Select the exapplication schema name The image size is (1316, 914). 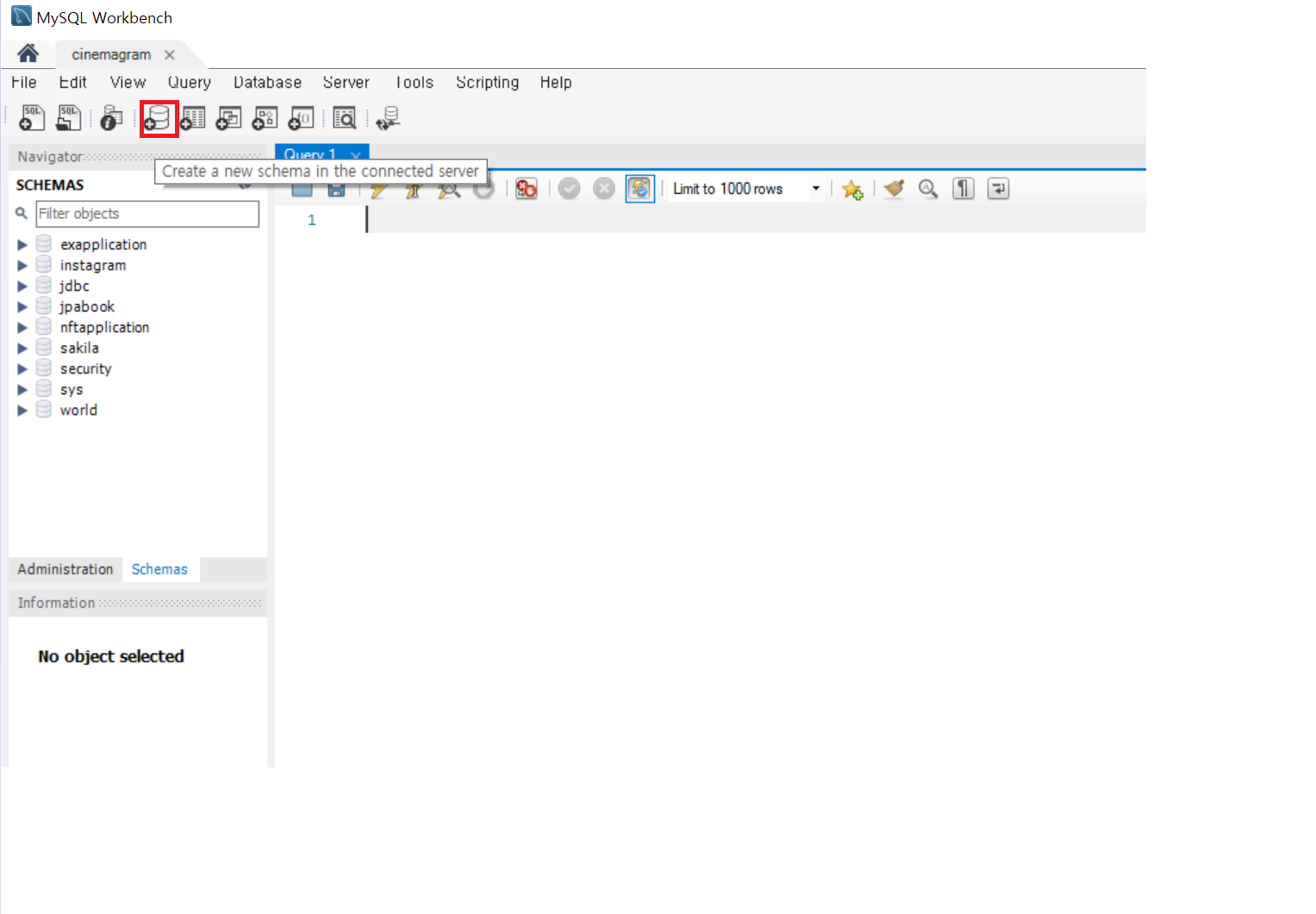coord(103,245)
